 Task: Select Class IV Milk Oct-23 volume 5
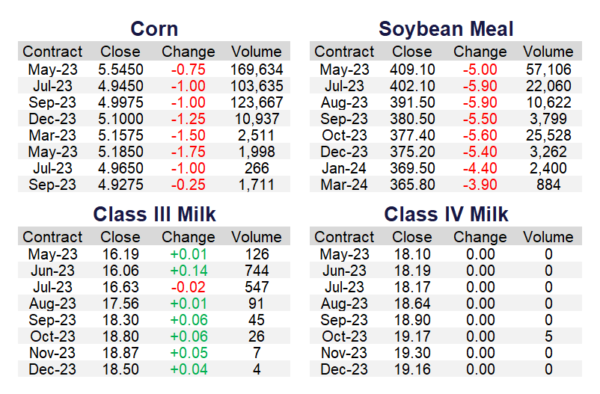tap(548, 337)
